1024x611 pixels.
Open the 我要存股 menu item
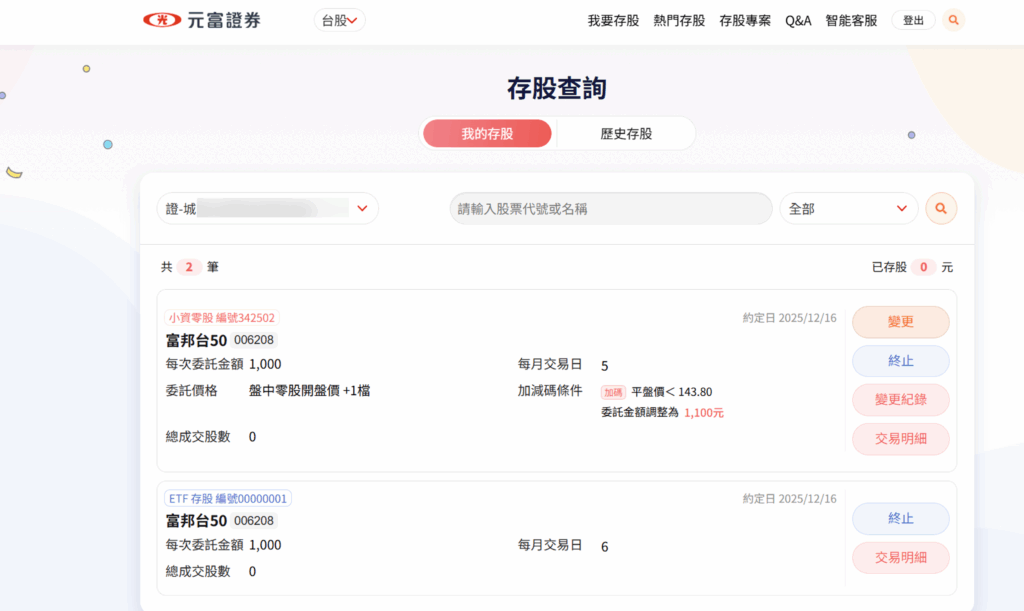613,20
